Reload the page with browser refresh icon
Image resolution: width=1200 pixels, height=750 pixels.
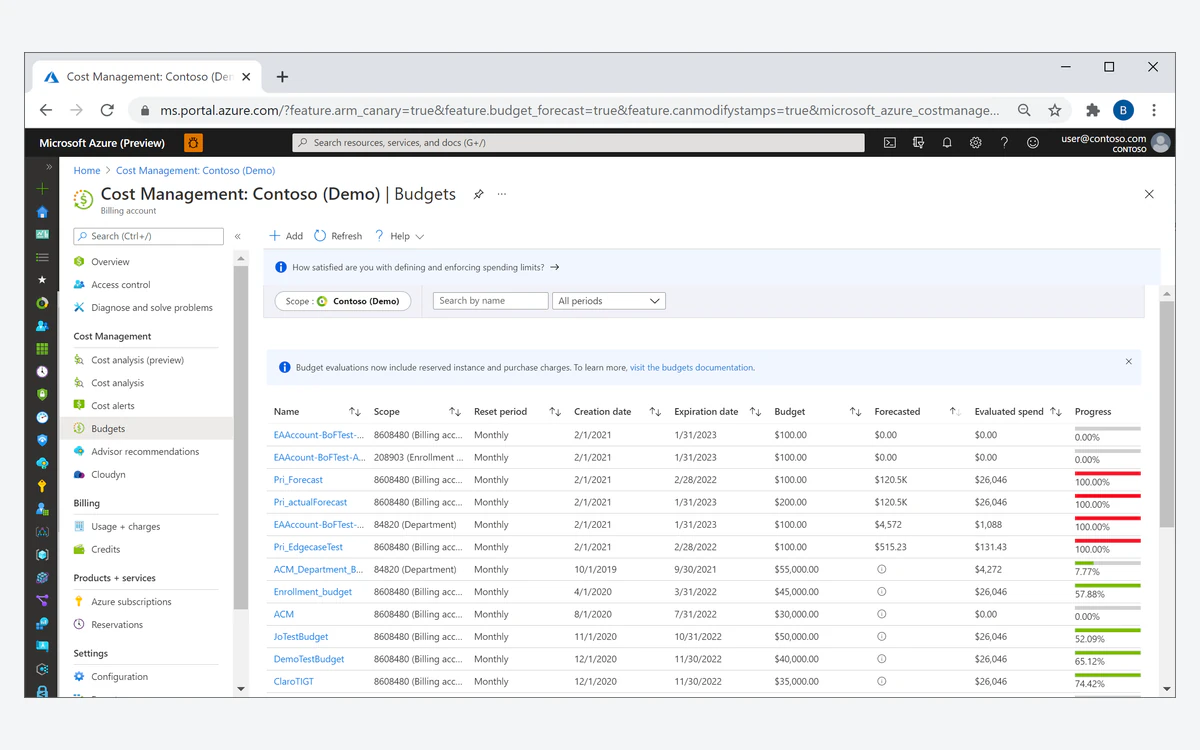click(107, 110)
